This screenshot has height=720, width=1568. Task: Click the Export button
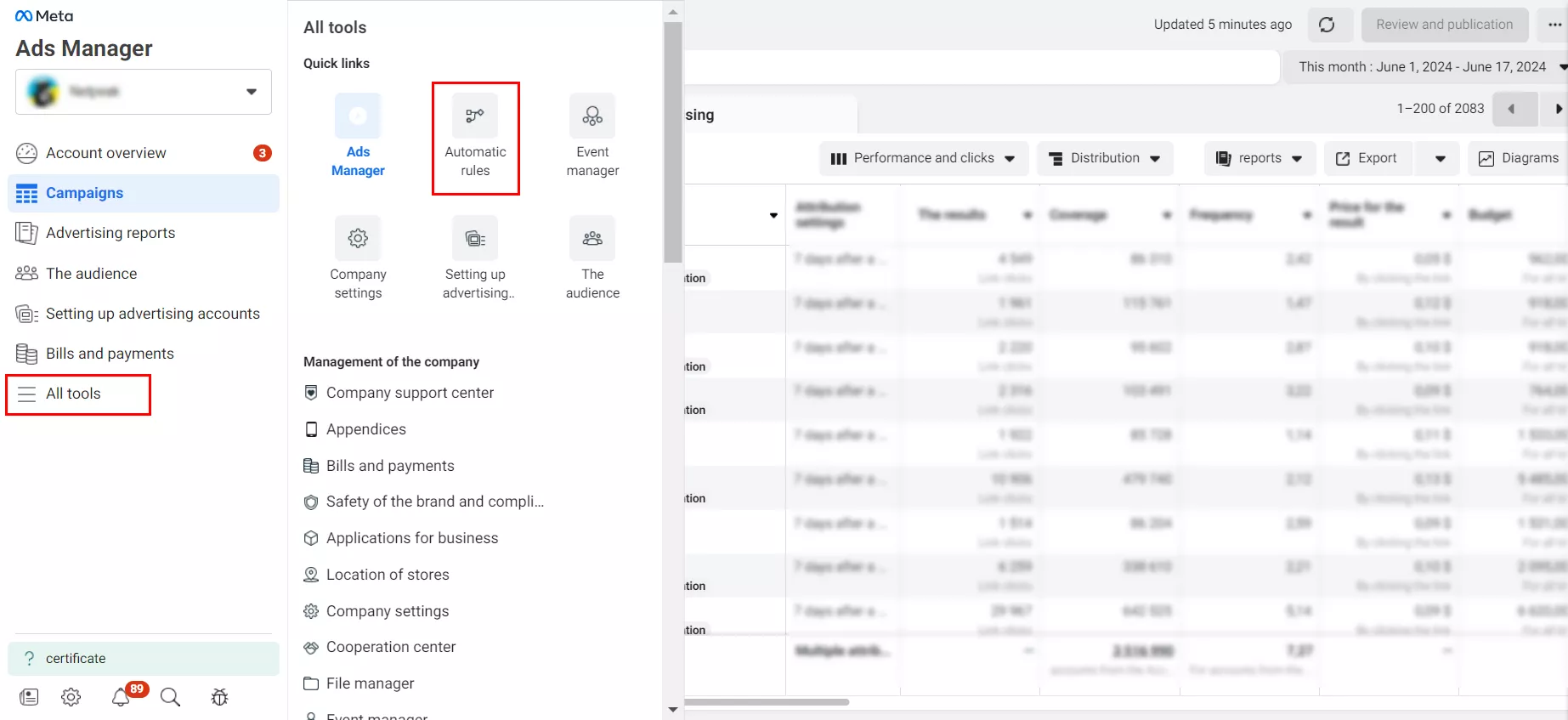1368,158
